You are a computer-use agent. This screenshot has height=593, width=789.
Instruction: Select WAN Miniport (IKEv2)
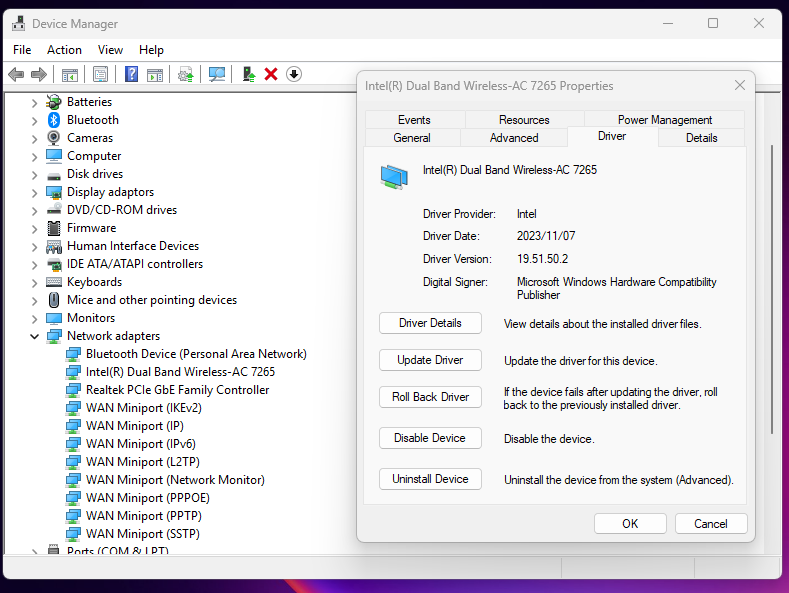pos(144,408)
